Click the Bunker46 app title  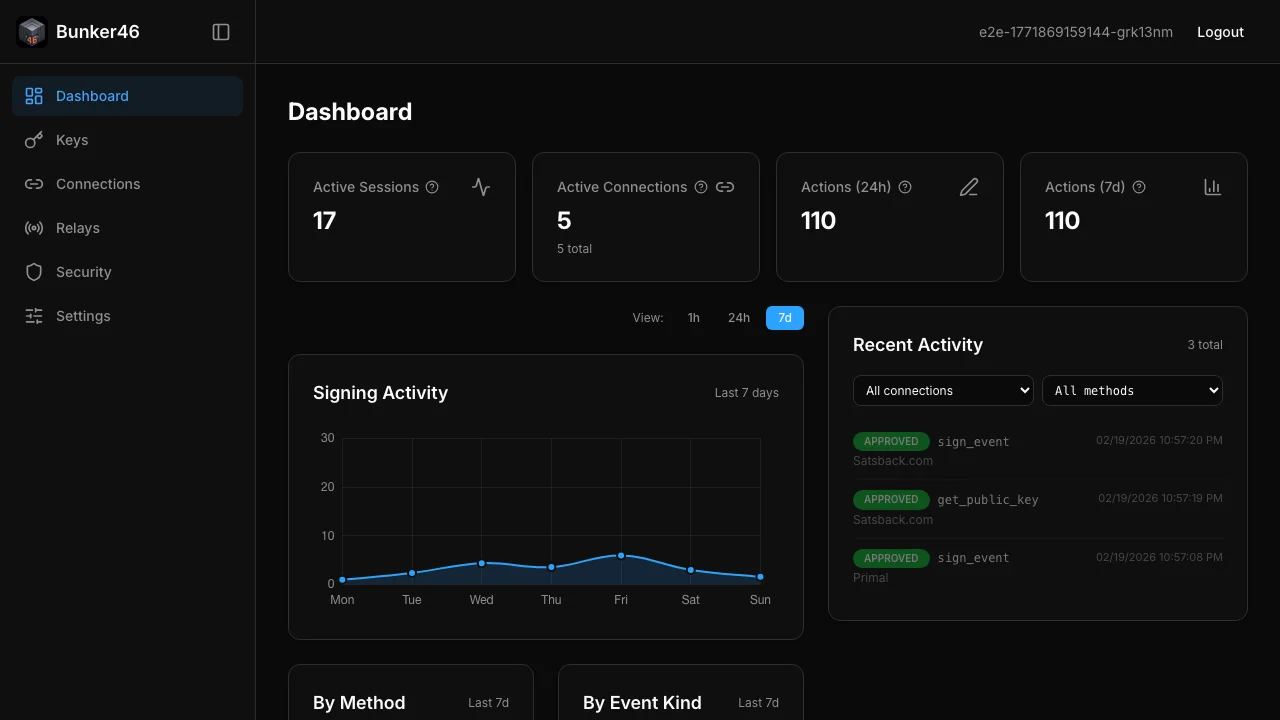[97, 31]
